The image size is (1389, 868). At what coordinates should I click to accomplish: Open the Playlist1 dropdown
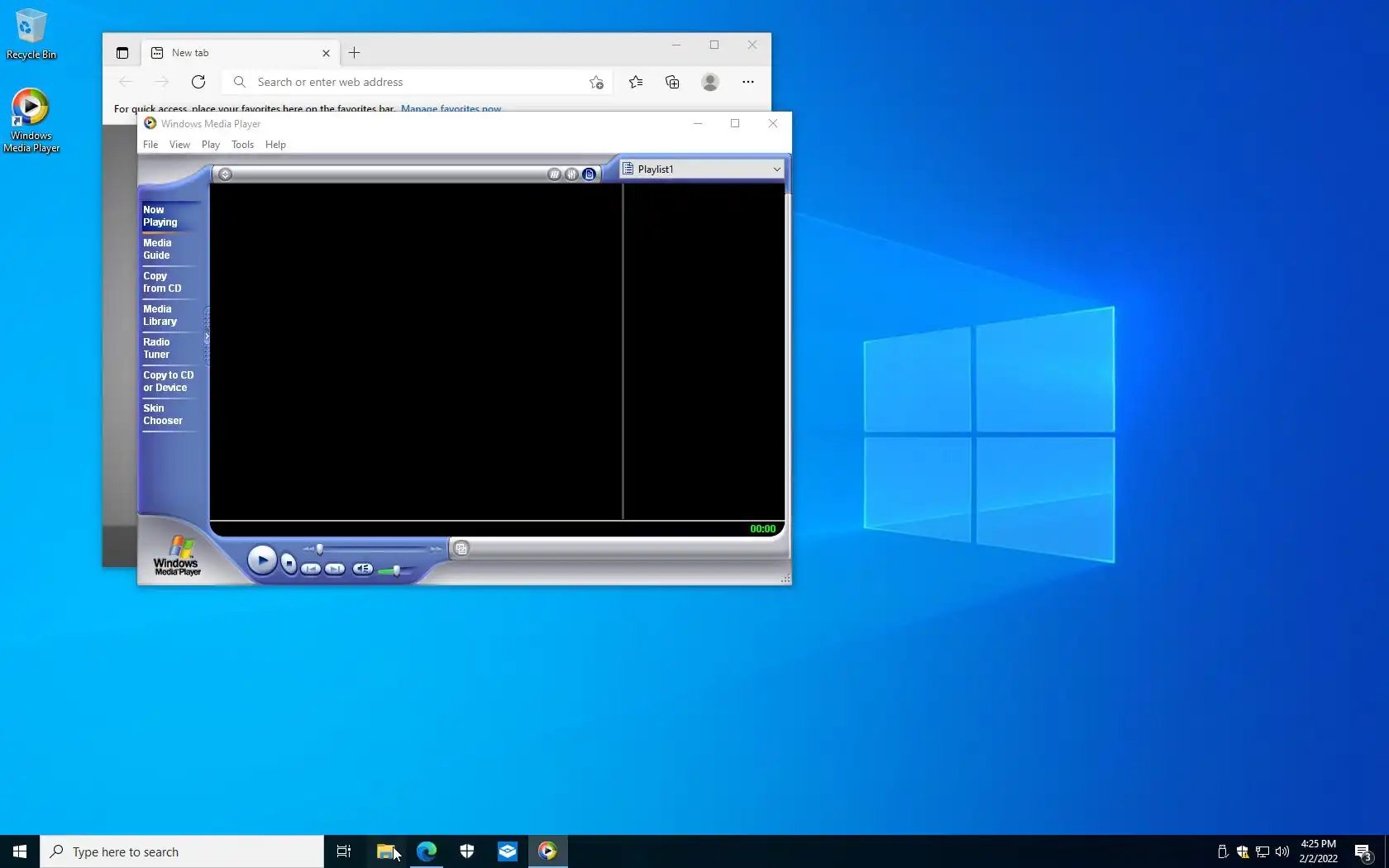click(701, 169)
